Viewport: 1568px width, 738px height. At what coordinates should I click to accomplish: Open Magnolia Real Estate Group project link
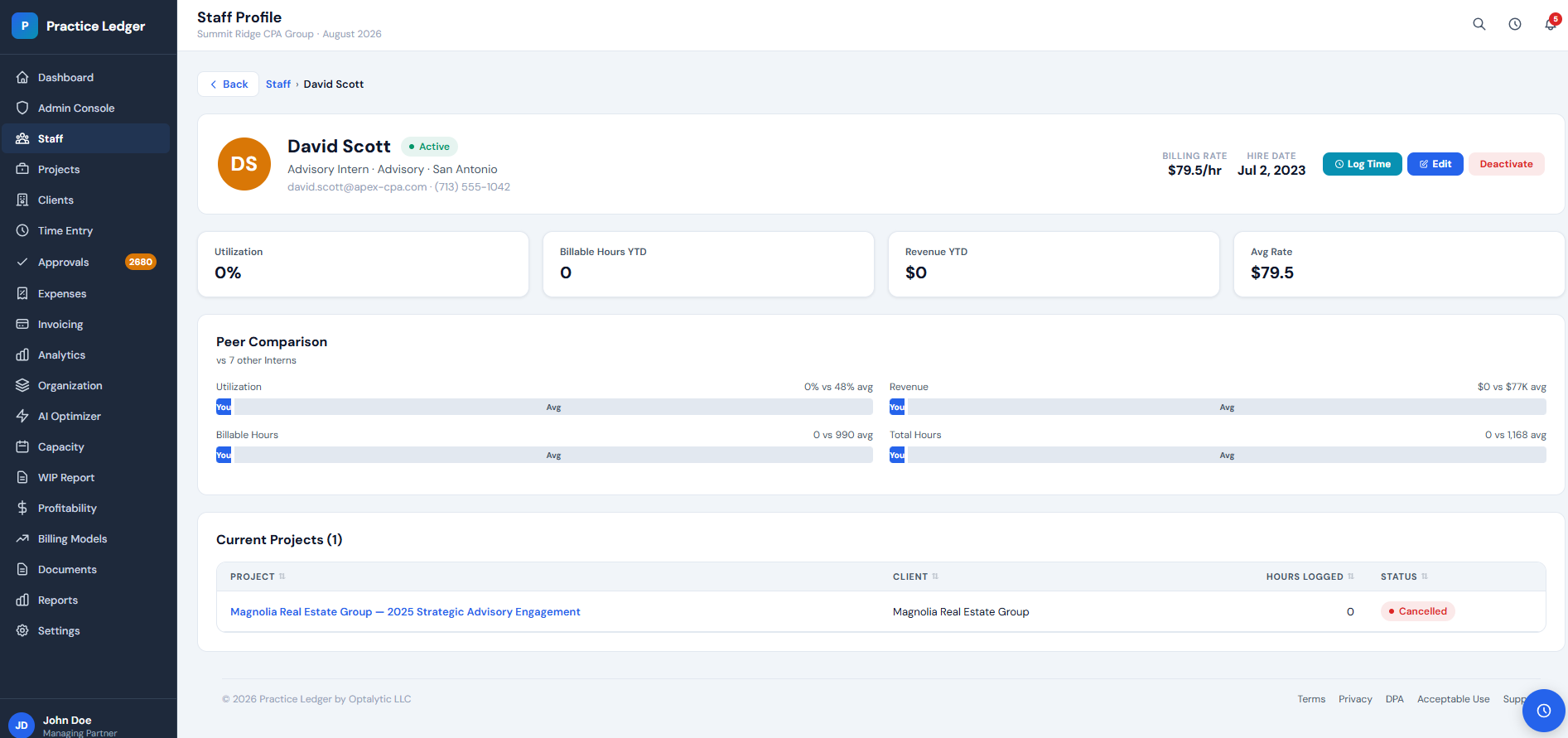[x=405, y=611]
